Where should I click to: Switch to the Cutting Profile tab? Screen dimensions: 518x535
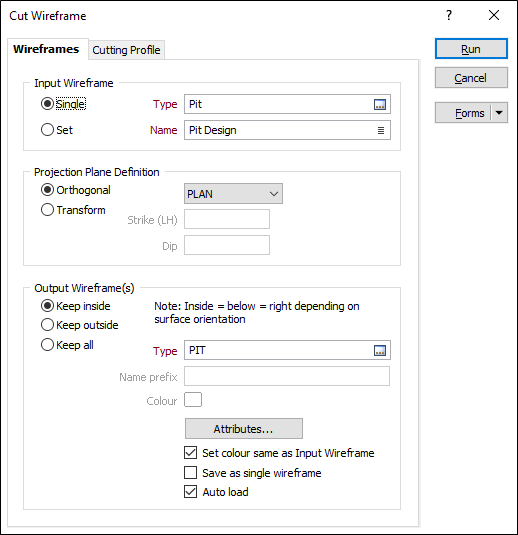click(126, 50)
